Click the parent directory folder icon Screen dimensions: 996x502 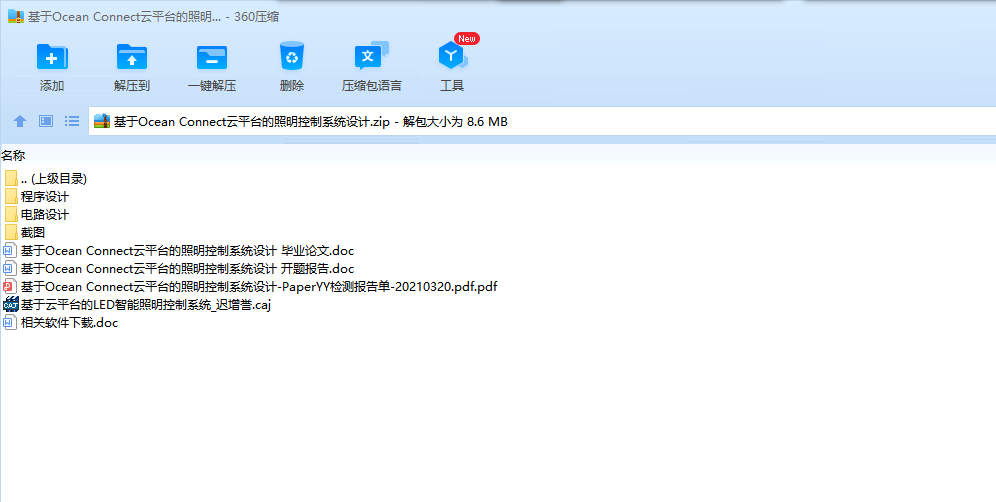tap(11, 178)
